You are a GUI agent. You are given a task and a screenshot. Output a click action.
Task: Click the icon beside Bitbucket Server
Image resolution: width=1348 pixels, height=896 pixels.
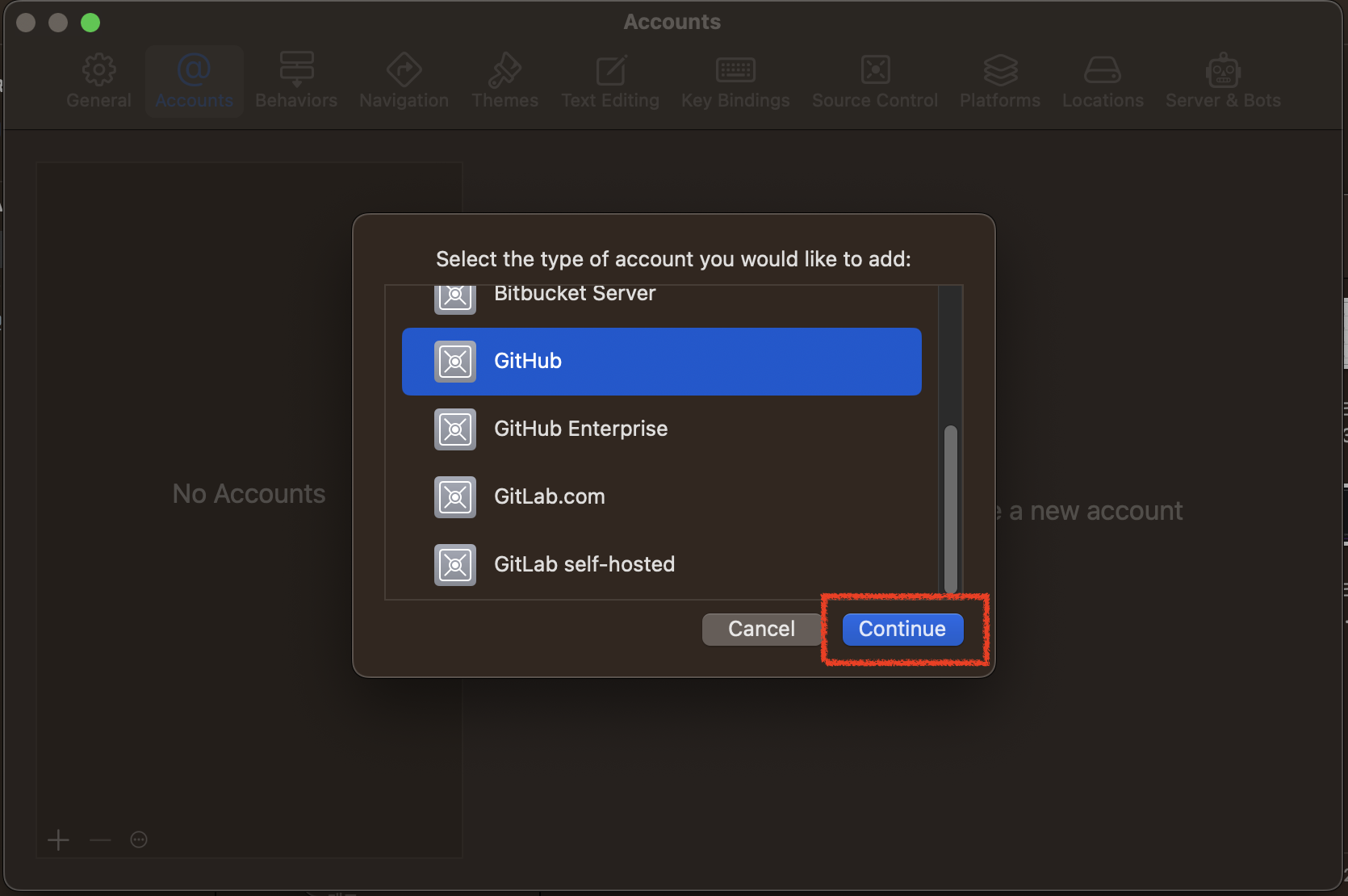pyautogui.click(x=455, y=299)
